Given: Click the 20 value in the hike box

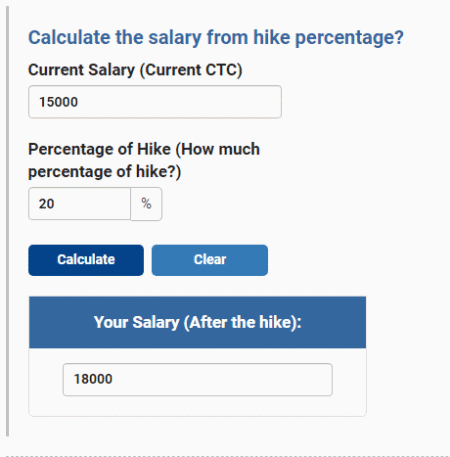Looking at the screenshot, I should pos(46,204).
